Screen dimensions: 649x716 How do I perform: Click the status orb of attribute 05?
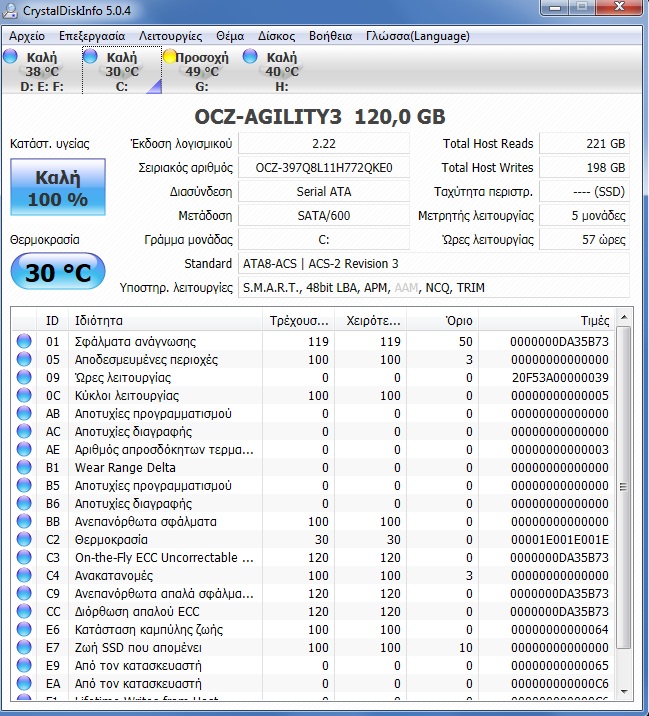coord(24,359)
